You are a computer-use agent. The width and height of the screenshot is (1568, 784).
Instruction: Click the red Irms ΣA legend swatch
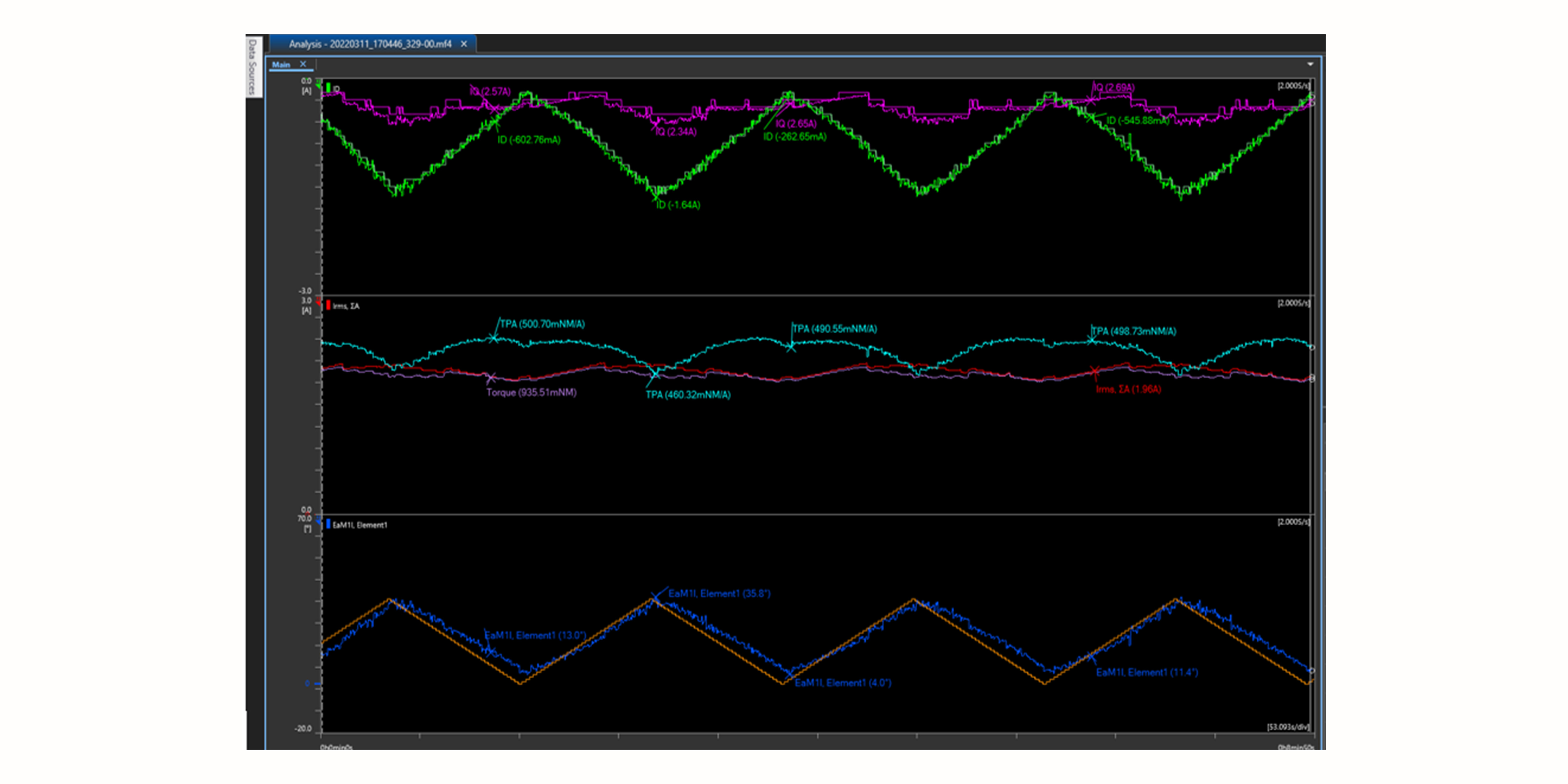(x=328, y=305)
